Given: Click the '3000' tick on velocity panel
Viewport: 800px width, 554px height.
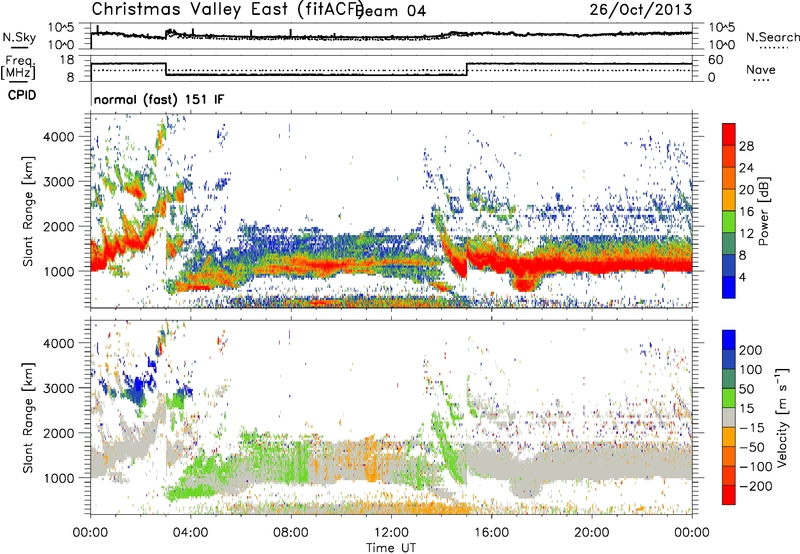Looking at the screenshot, I should 59,388.
